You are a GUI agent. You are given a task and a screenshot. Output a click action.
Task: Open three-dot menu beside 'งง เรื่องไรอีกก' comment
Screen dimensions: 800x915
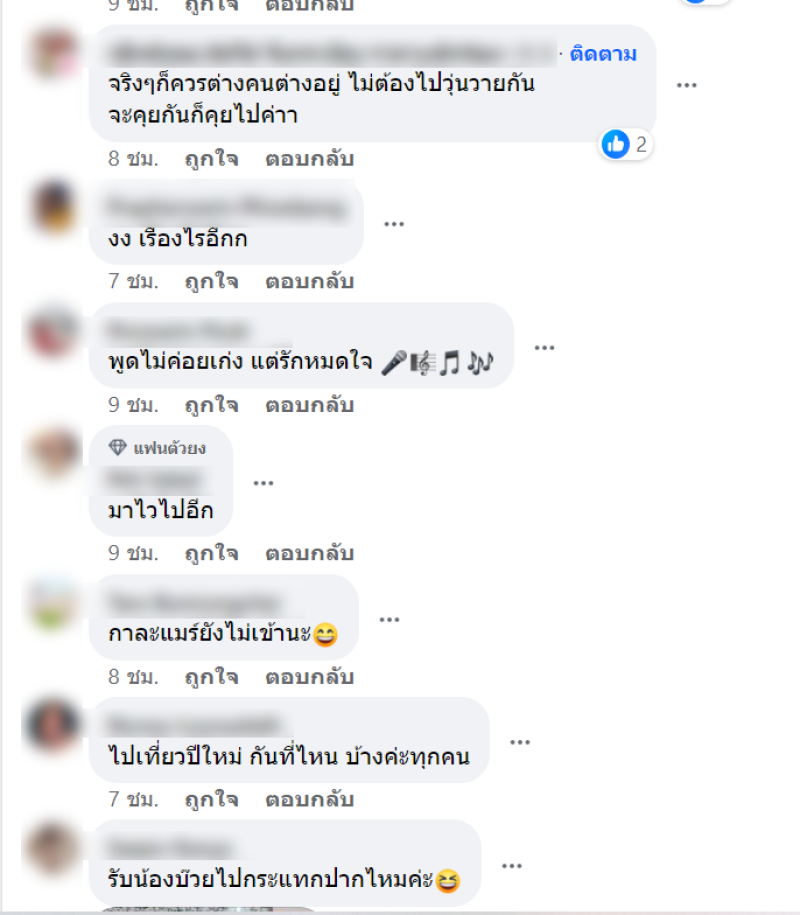tap(394, 224)
